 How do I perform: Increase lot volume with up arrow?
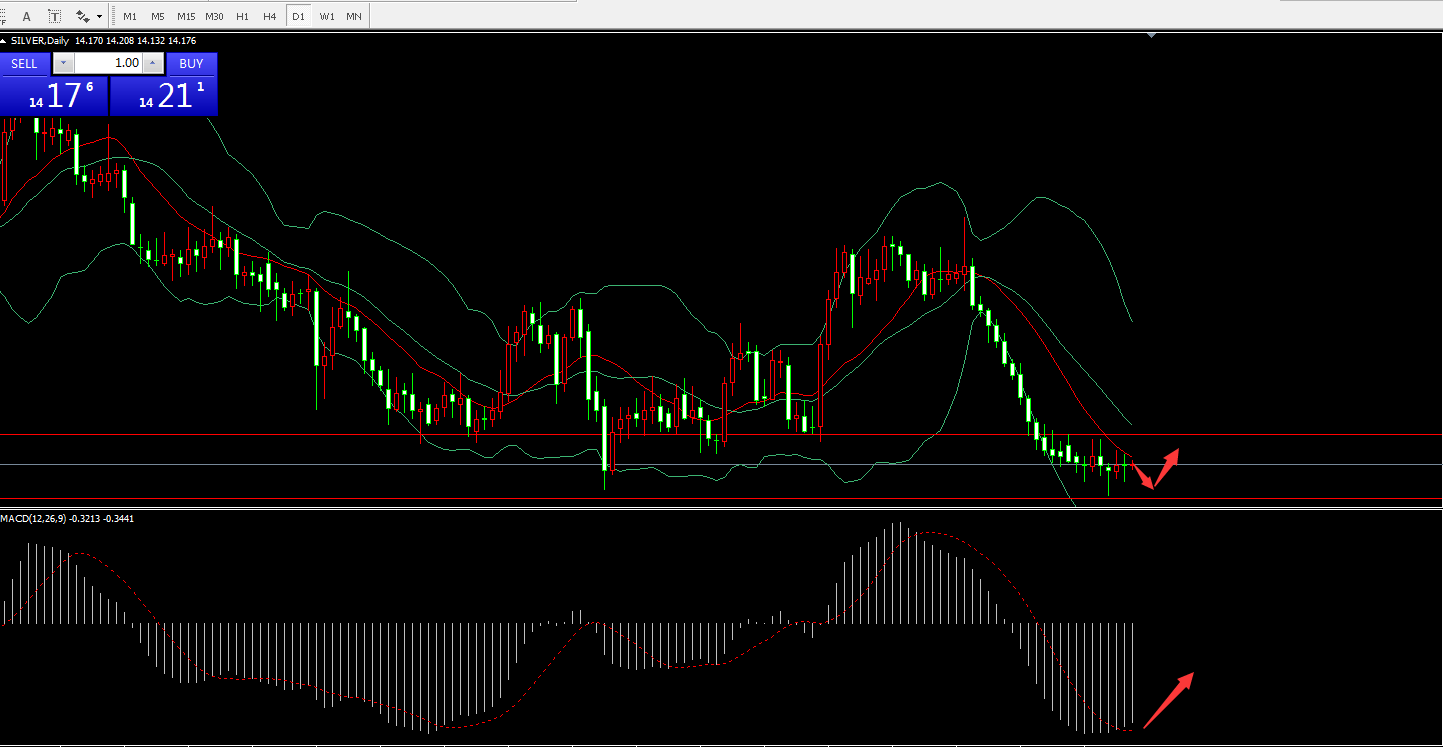pyautogui.click(x=152, y=63)
